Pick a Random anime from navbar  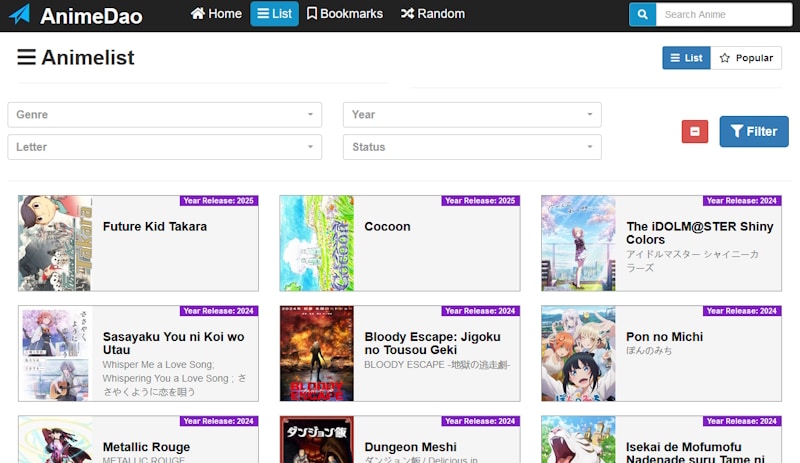pos(433,14)
